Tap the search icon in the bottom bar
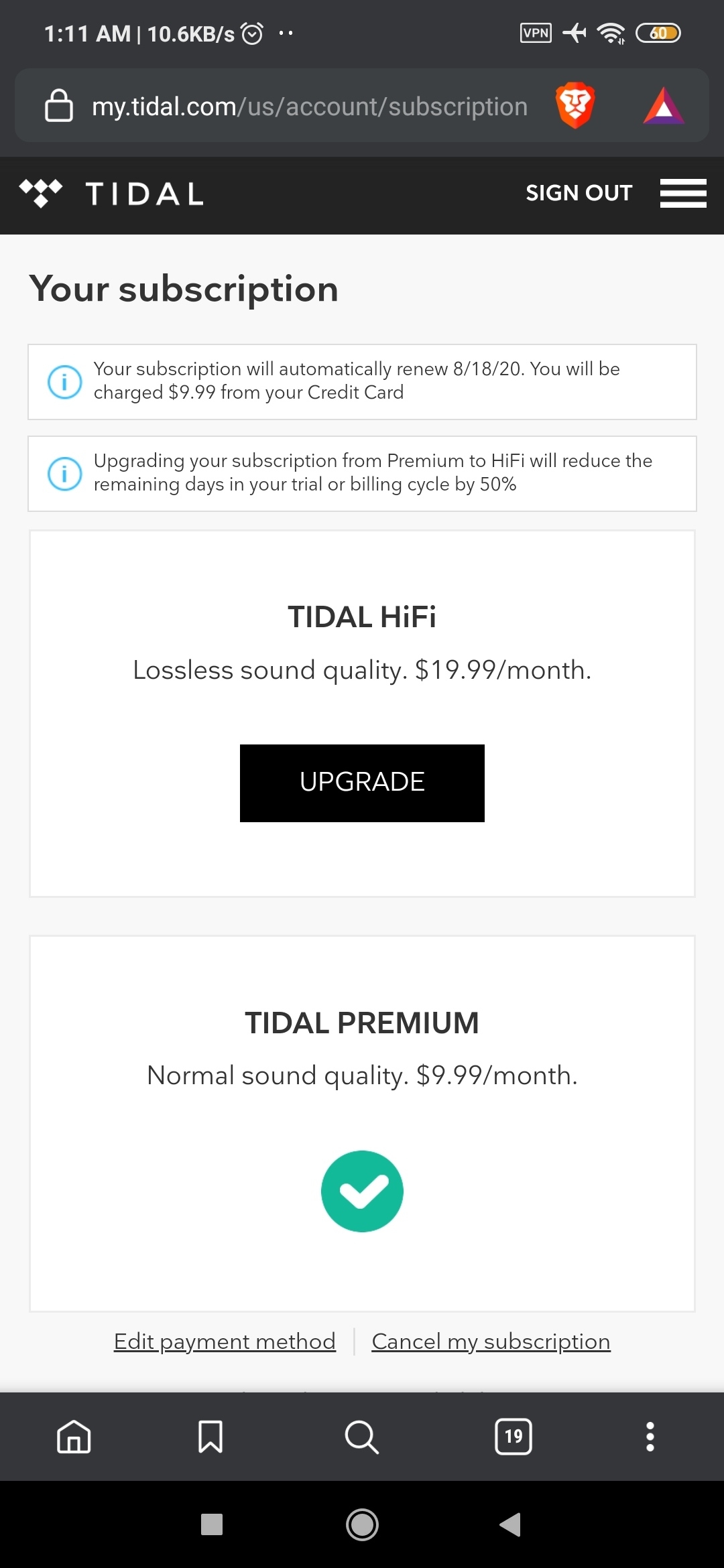This screenshot has width=724, height=1568. (362, 1437)
